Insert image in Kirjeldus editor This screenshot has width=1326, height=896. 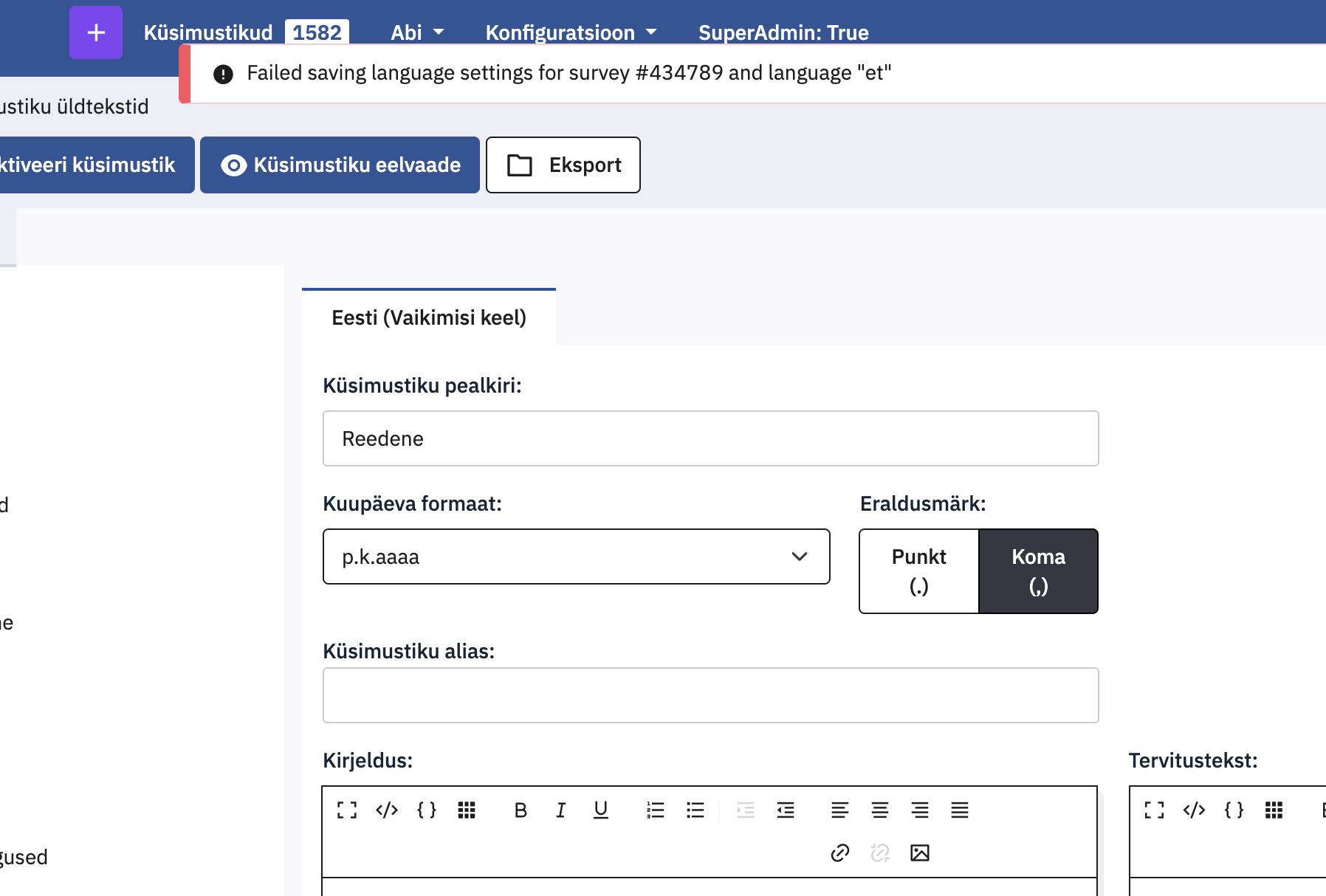tap(920, 853)
